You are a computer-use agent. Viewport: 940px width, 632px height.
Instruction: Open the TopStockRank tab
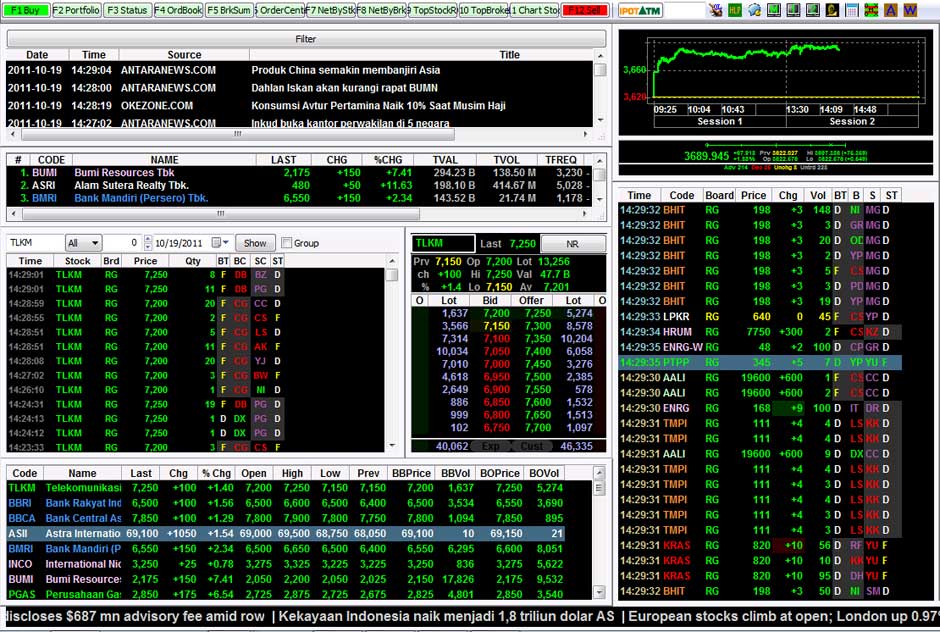click(x=432, y=10)
